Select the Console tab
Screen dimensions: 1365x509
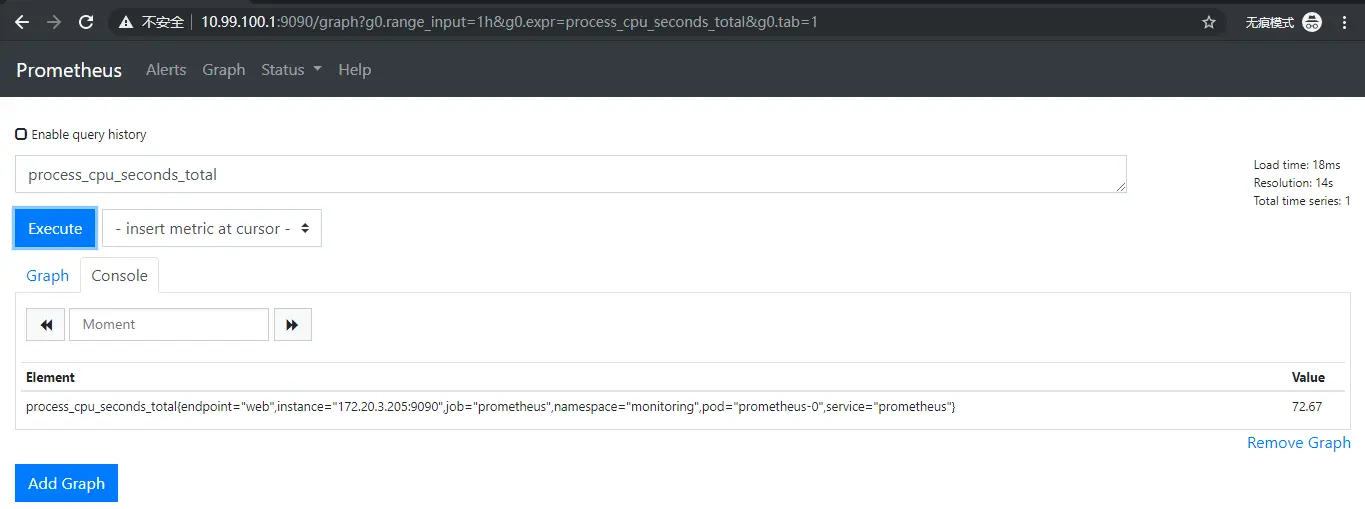[x=119, y=276]
